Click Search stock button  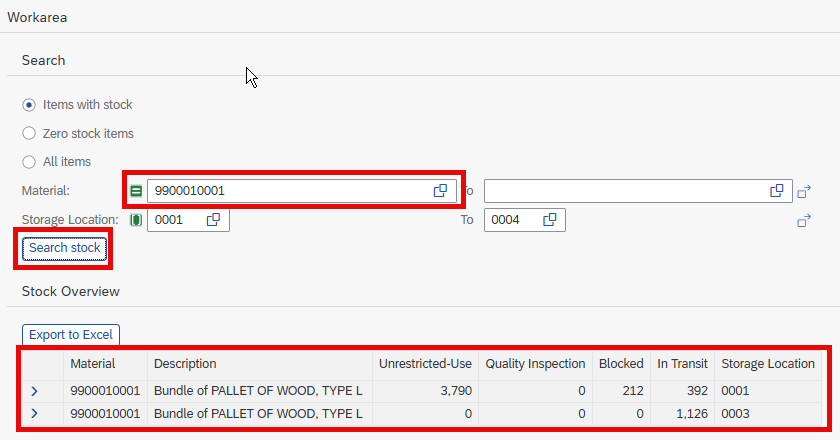click(65, 248)
